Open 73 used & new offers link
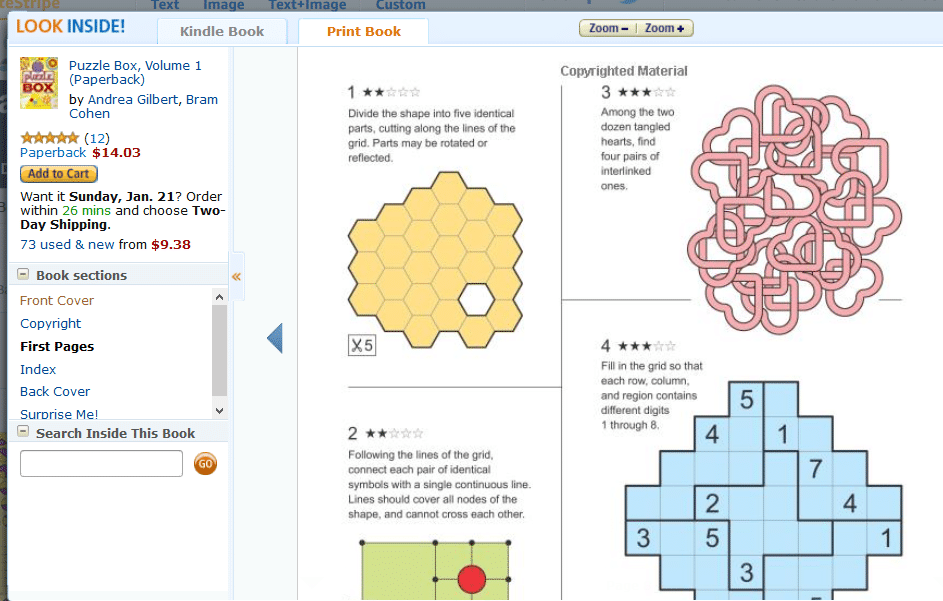 tap(67, 244)
